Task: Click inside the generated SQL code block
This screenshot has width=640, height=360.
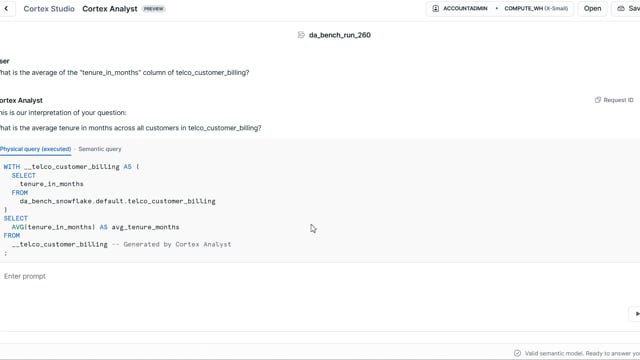Action: coord(320,210)
